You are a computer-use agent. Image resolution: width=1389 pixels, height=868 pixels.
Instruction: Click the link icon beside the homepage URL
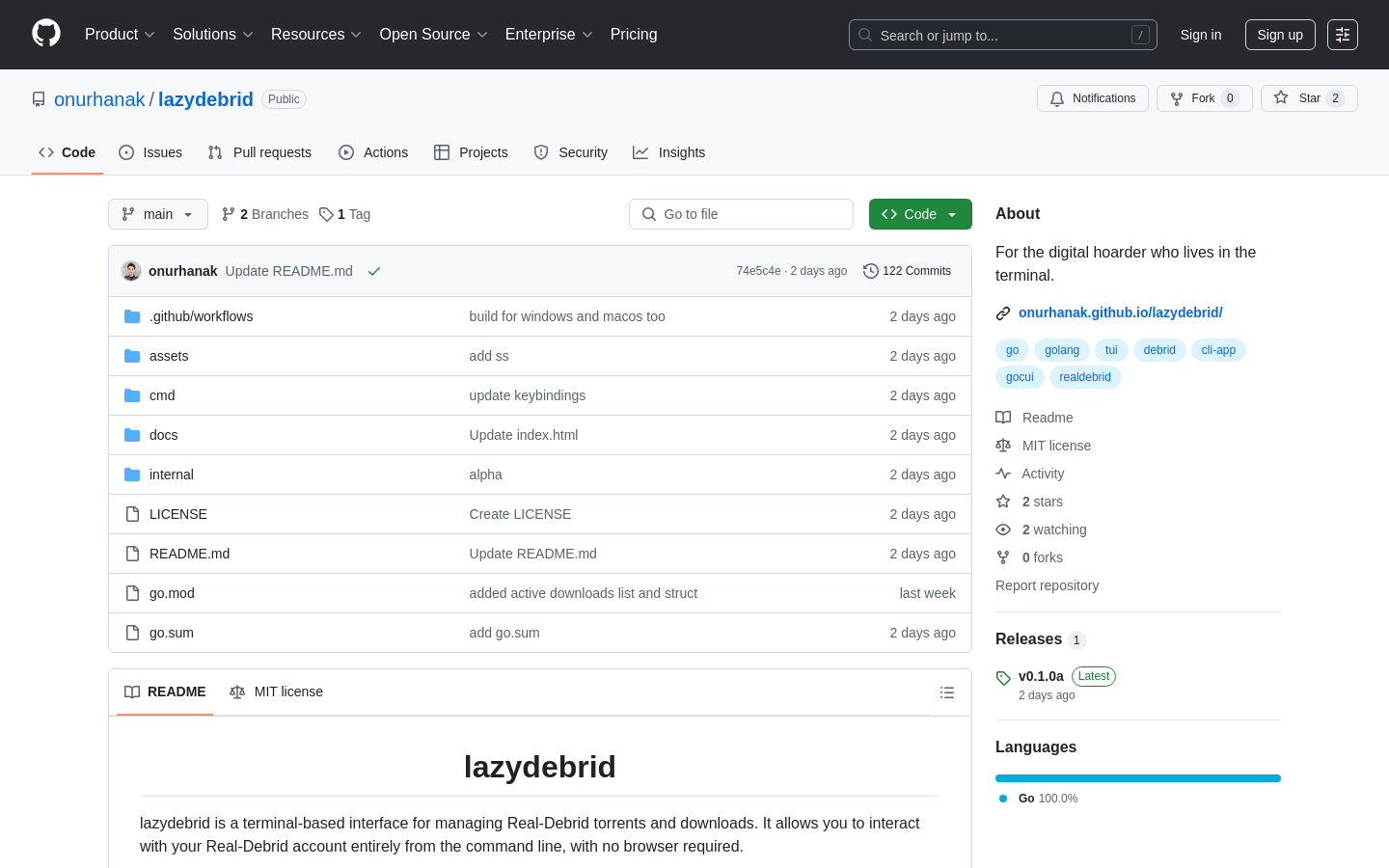coord(1003,313)
